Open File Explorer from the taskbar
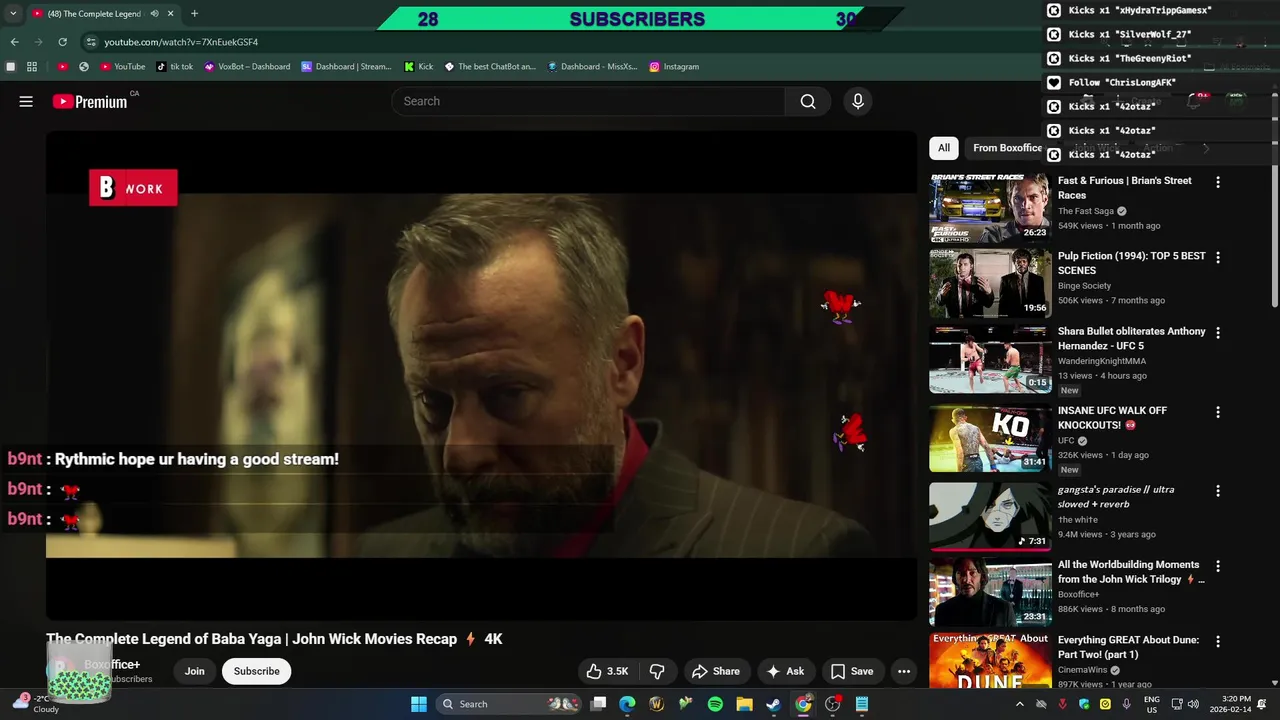The width and height of the screenshot is (1280, 720). [744, 704]
